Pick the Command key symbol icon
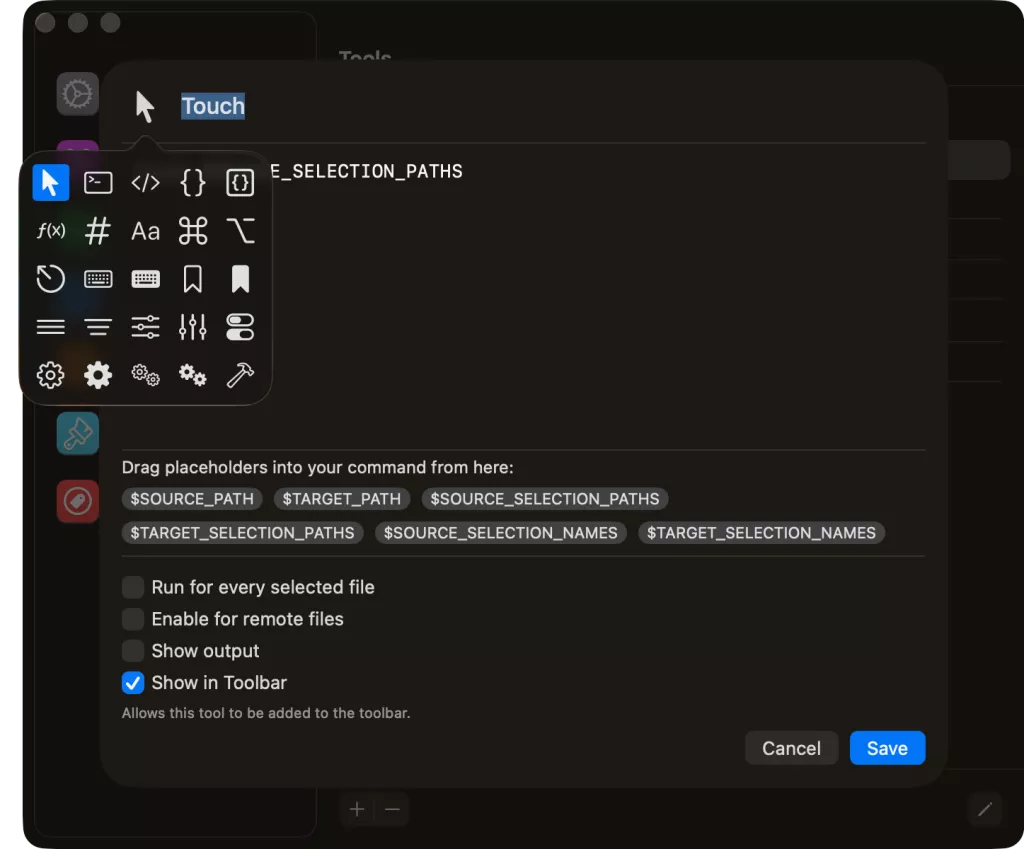The width and height of the screenshot is (1024, 849). click(x=193, y=231)
